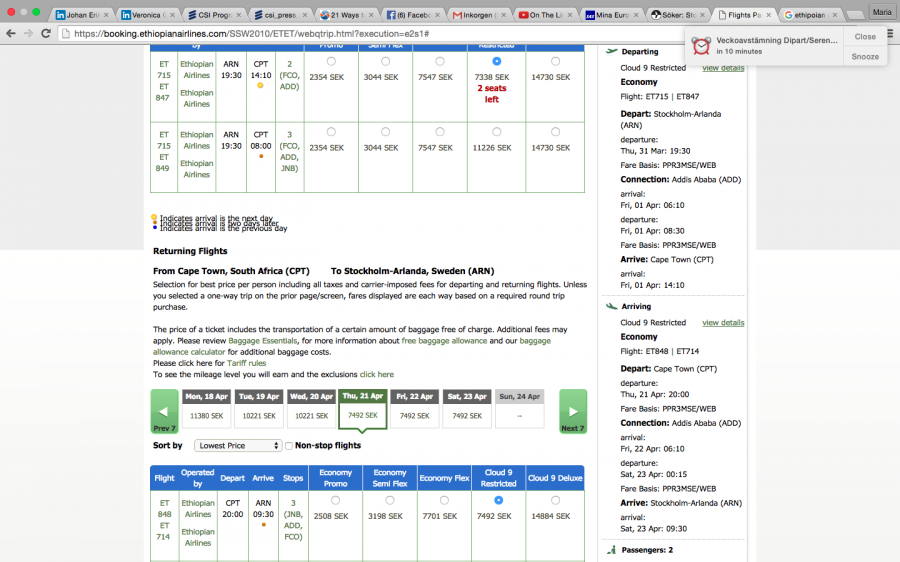
Task: Switch to the On The Li YouTube tab
Action: pyautogui.click(x=544, y=15)
